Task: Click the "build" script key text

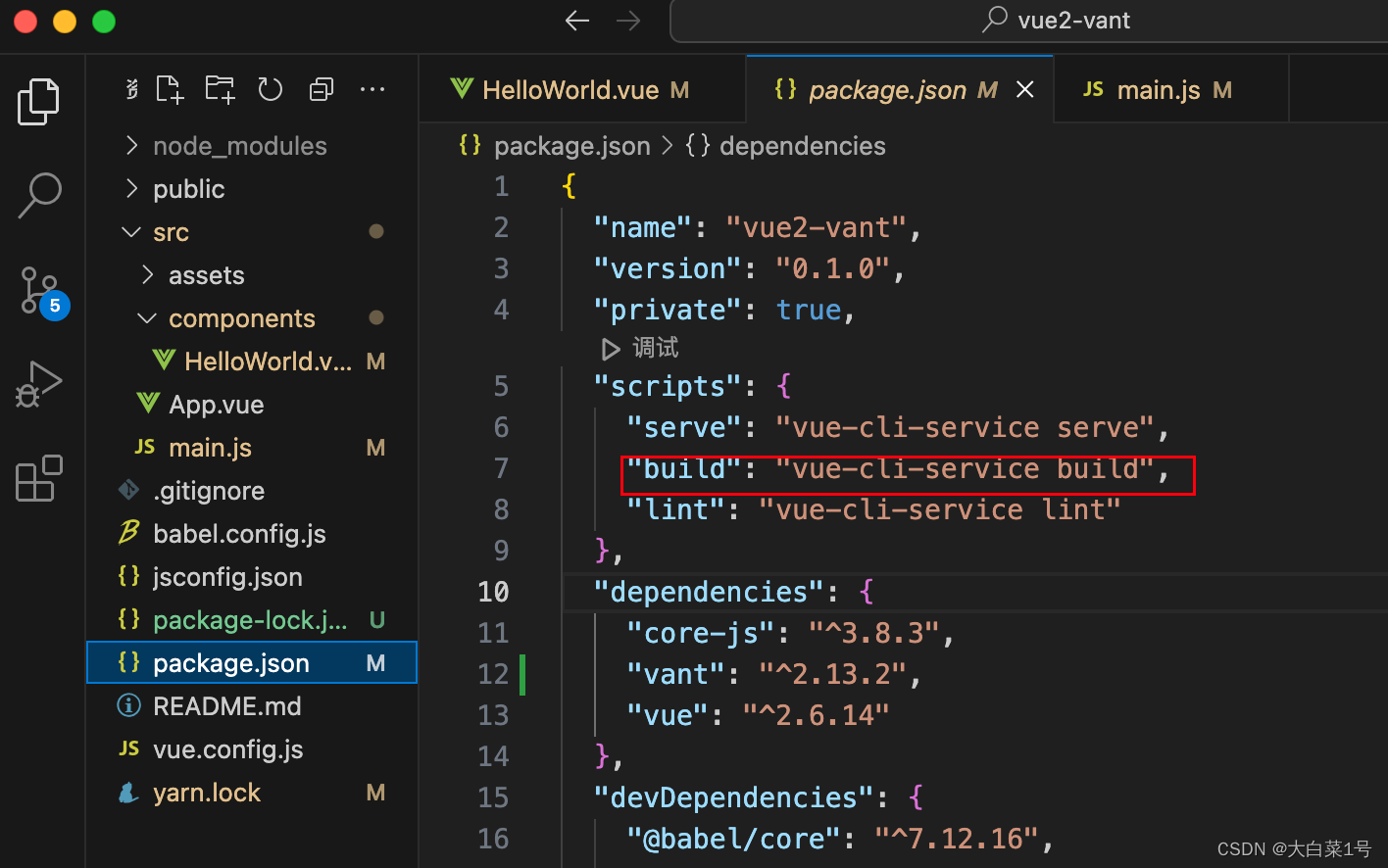Action: 684,468
